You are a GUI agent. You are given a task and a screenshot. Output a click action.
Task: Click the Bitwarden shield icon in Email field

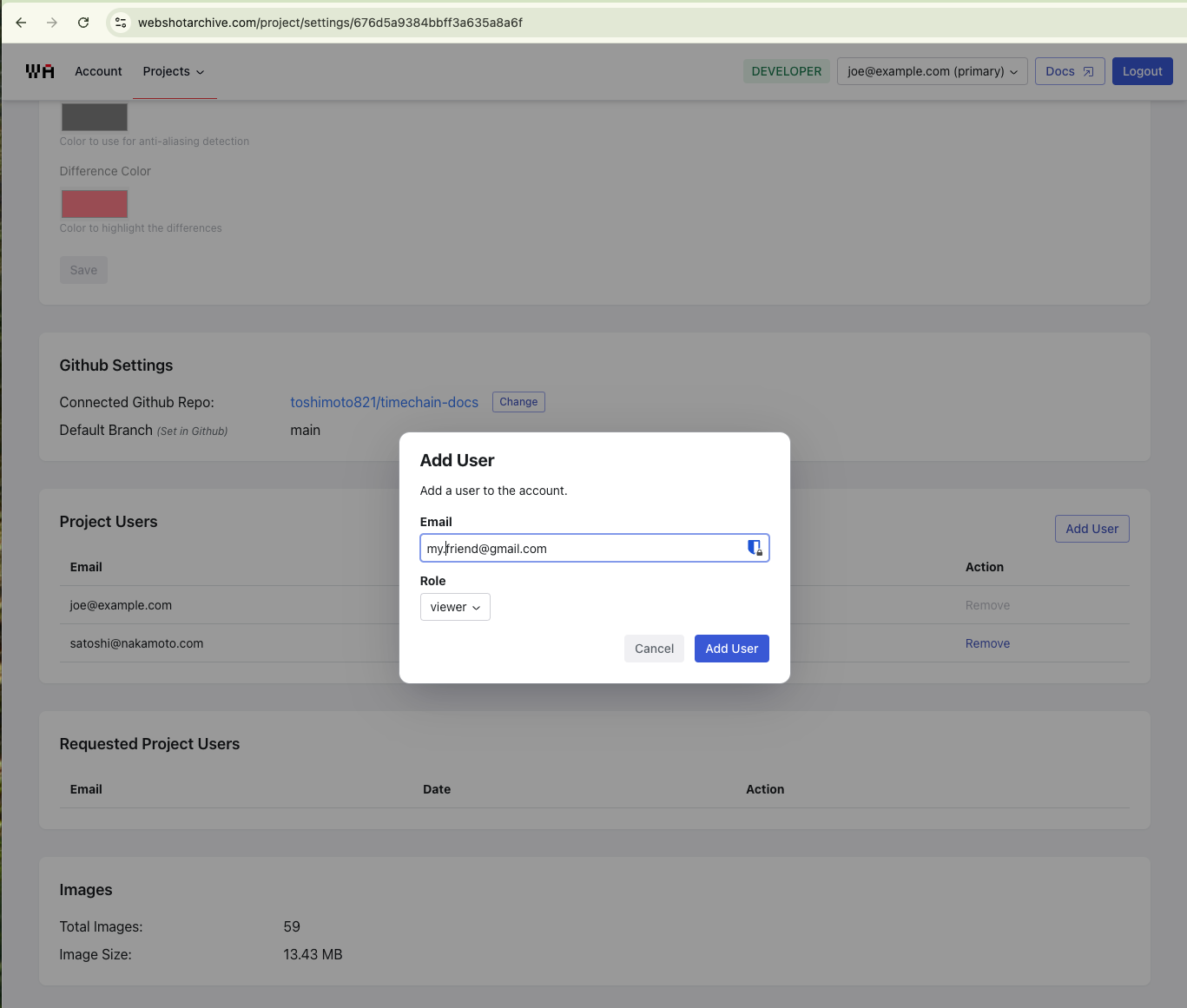coord(754,548)
